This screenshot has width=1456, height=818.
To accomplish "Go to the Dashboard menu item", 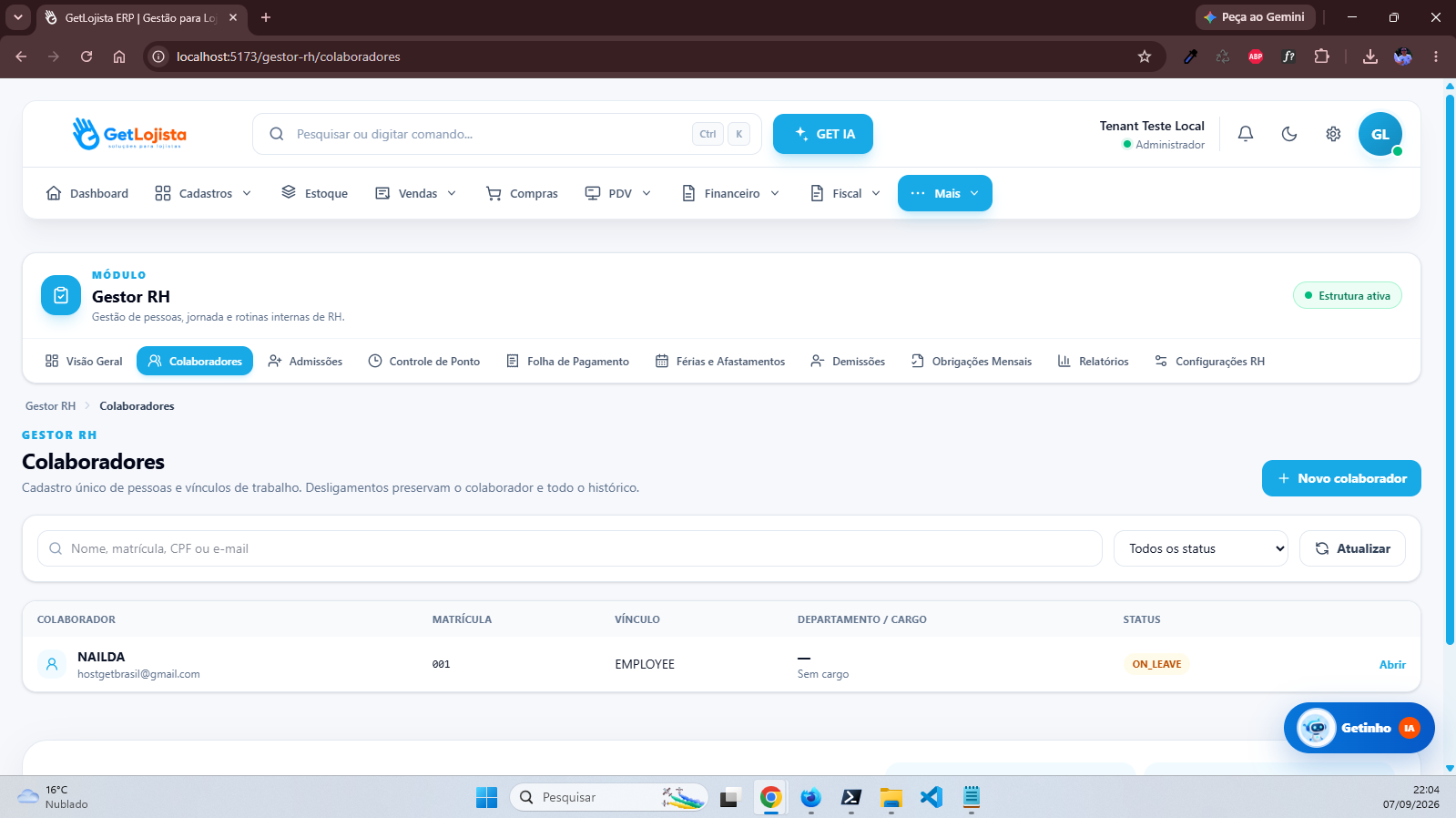I will [87, 193].
